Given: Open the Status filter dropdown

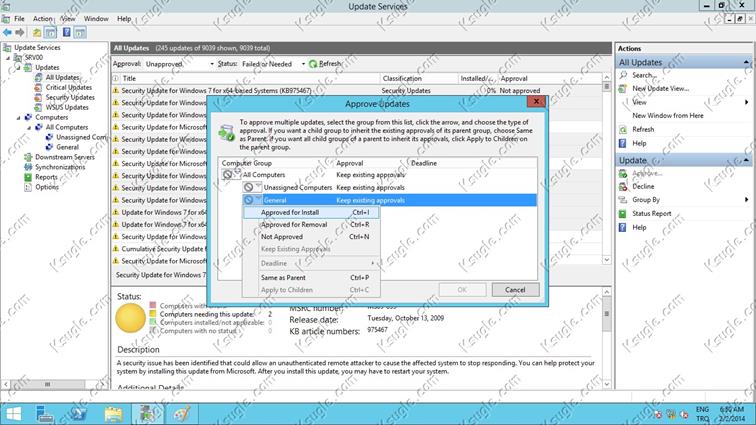Looking at the screenshot, I should 303,64.
